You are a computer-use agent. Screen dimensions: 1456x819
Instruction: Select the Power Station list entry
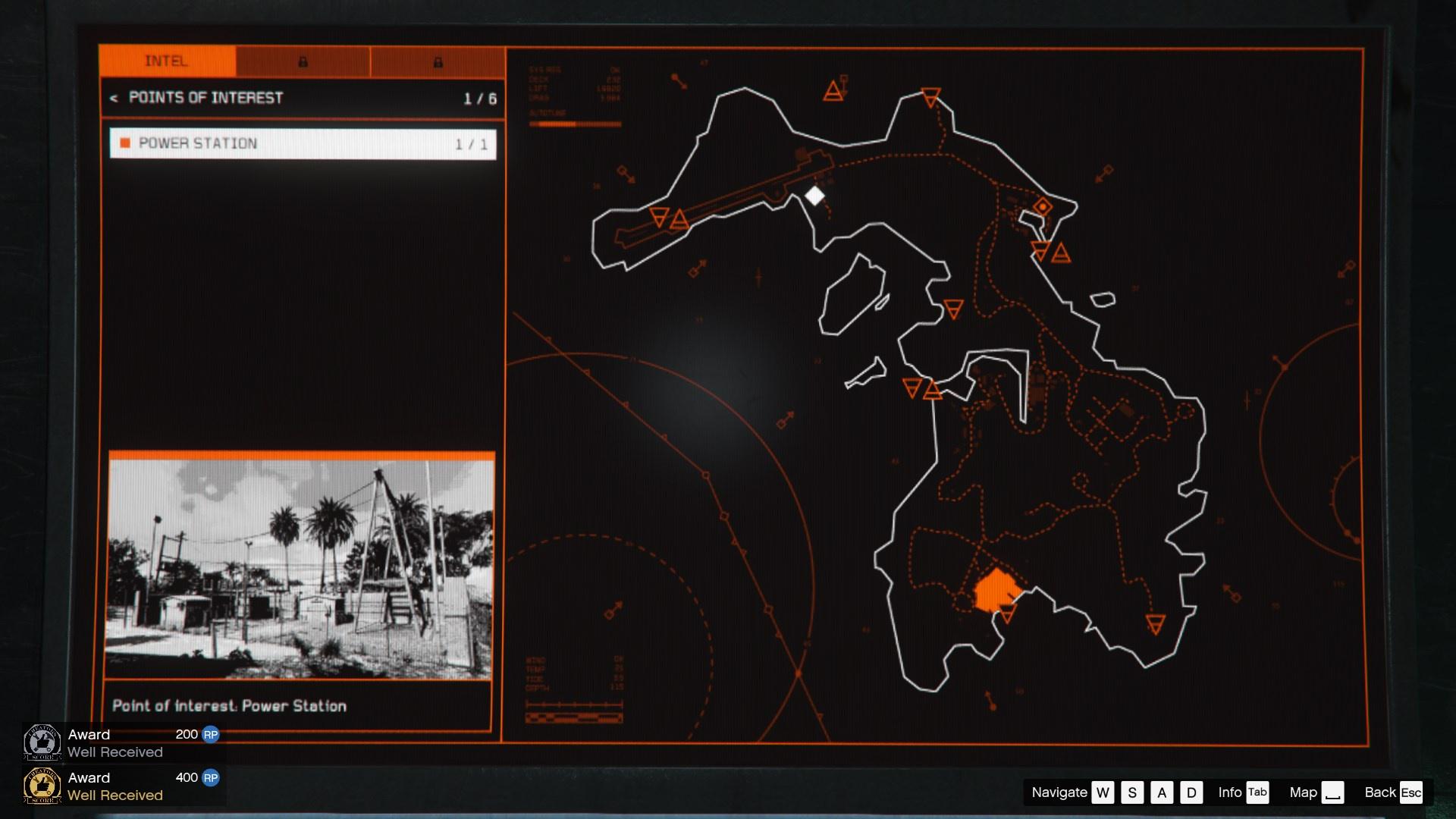(303, 143)
